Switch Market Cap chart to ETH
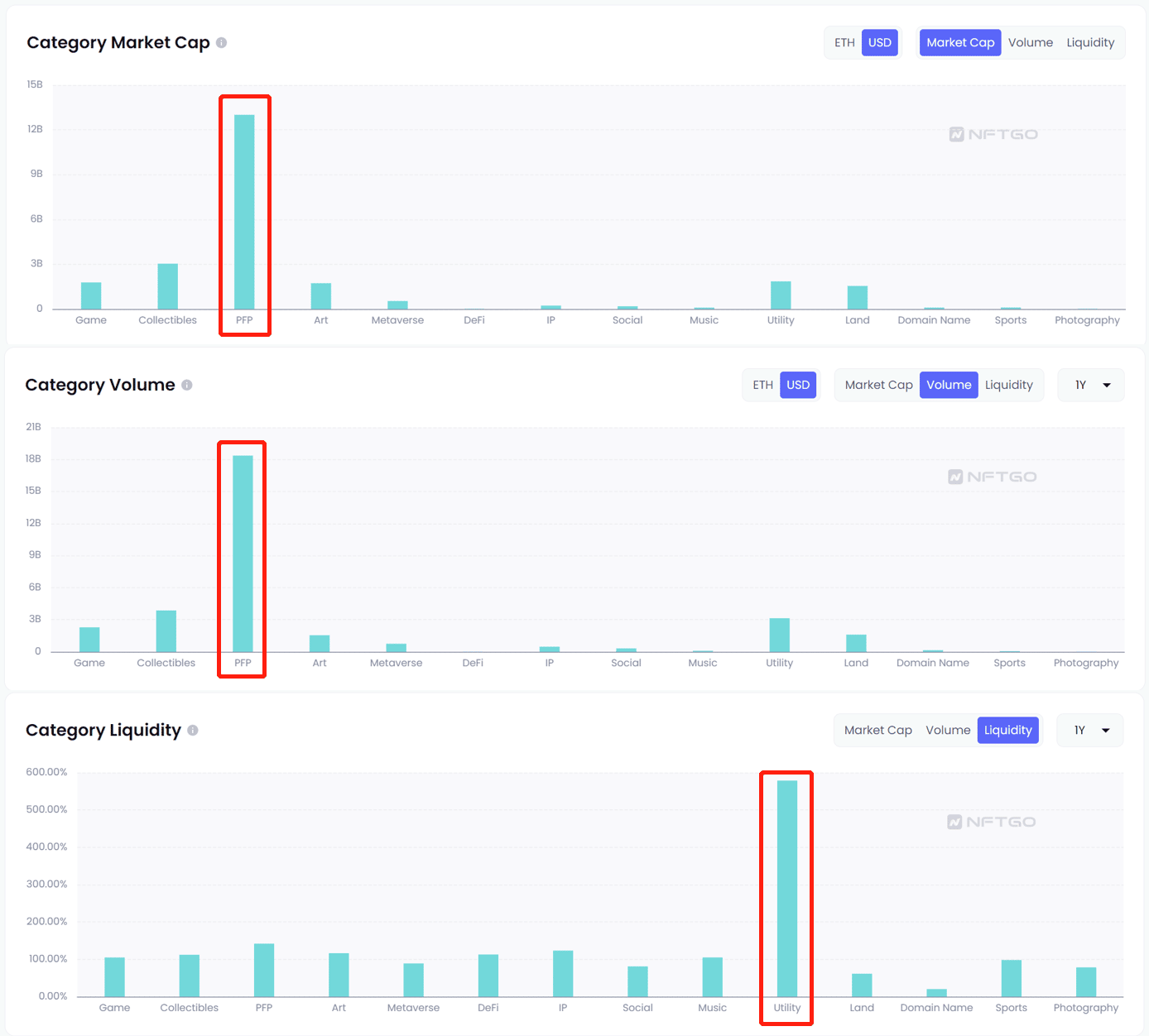 click(x=844, y=43)
